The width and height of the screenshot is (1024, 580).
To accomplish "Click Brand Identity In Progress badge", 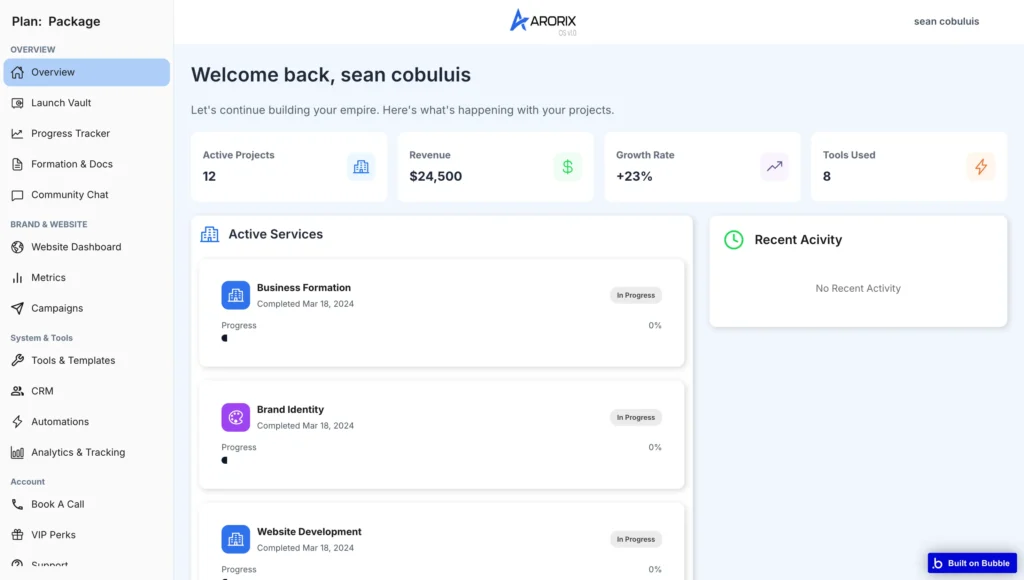I will pos(635,417).
